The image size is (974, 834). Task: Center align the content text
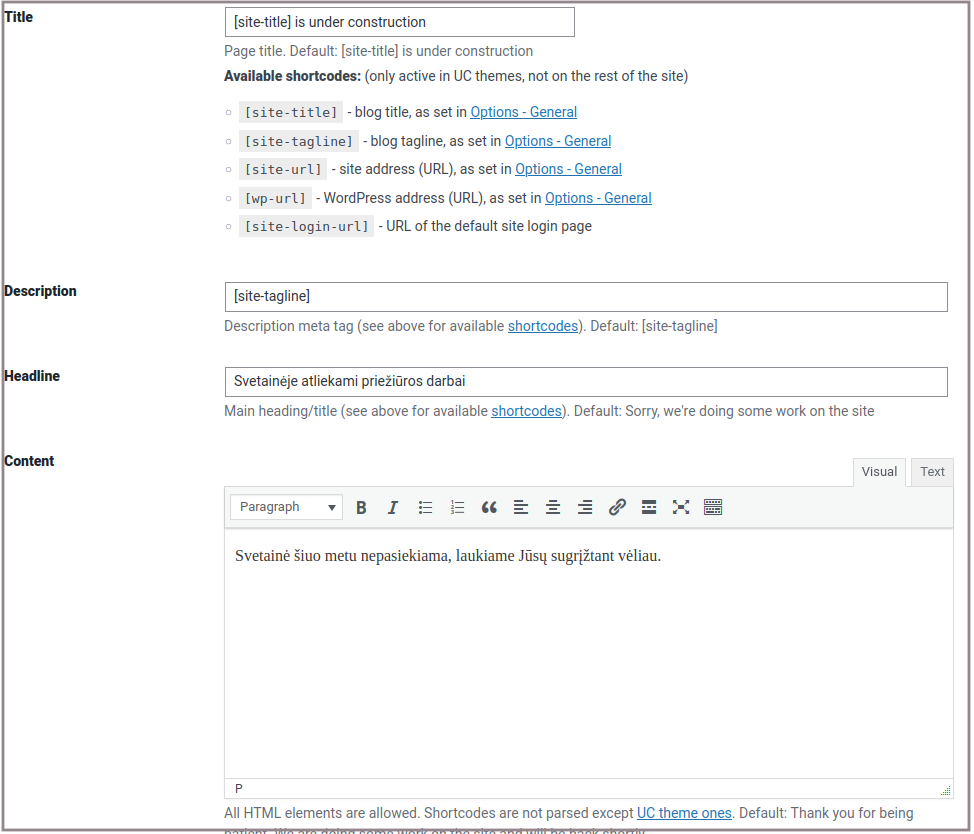point(553,508)
